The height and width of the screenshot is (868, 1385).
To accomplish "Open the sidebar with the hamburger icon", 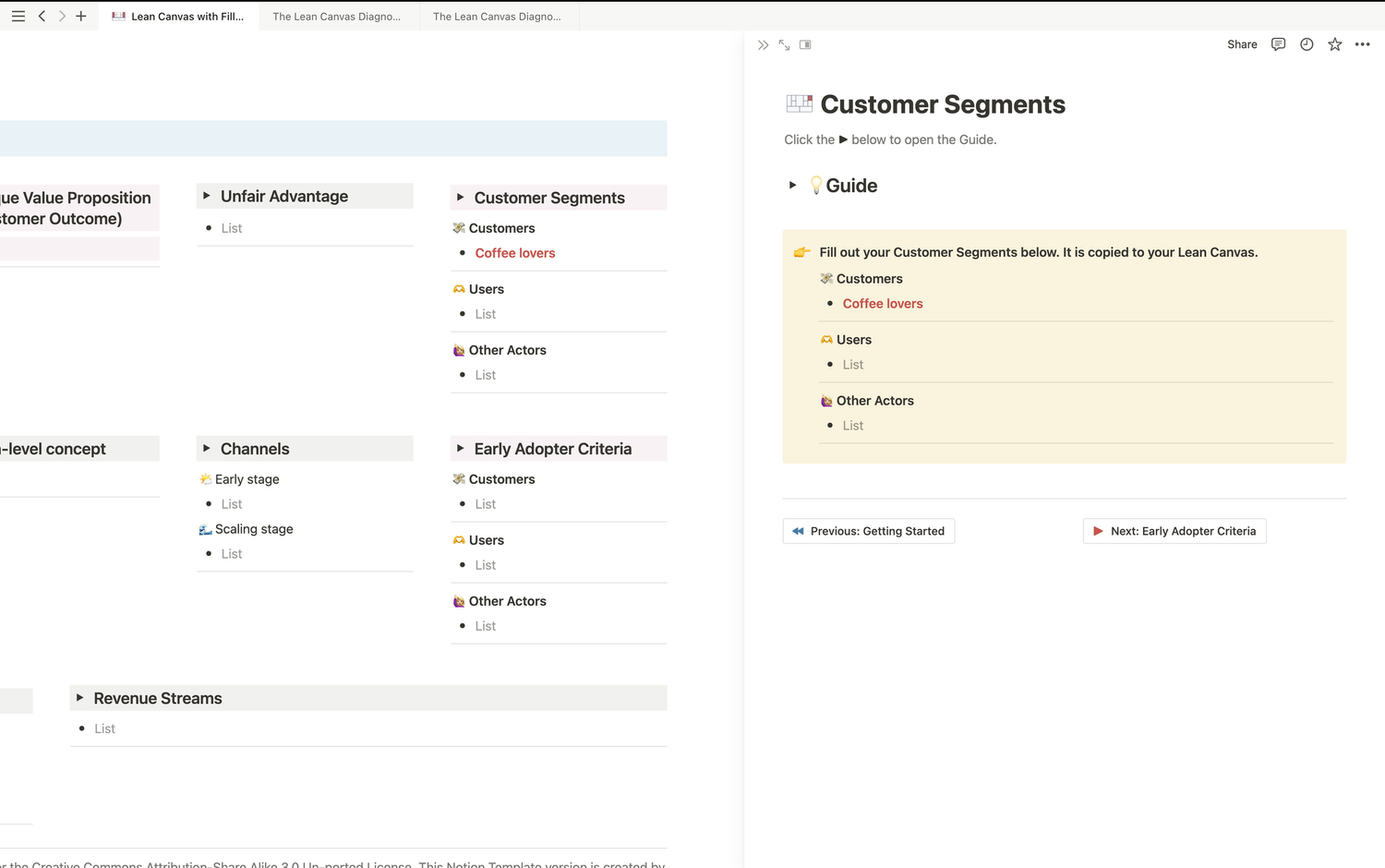I will 18,16.
